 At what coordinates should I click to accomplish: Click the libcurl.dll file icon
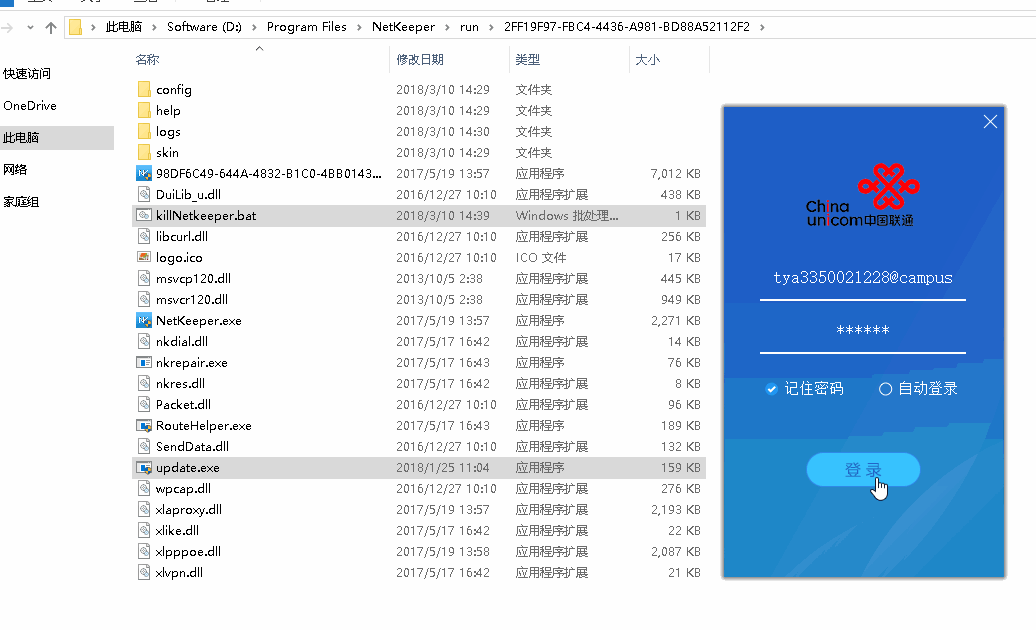tap(144, 236)
